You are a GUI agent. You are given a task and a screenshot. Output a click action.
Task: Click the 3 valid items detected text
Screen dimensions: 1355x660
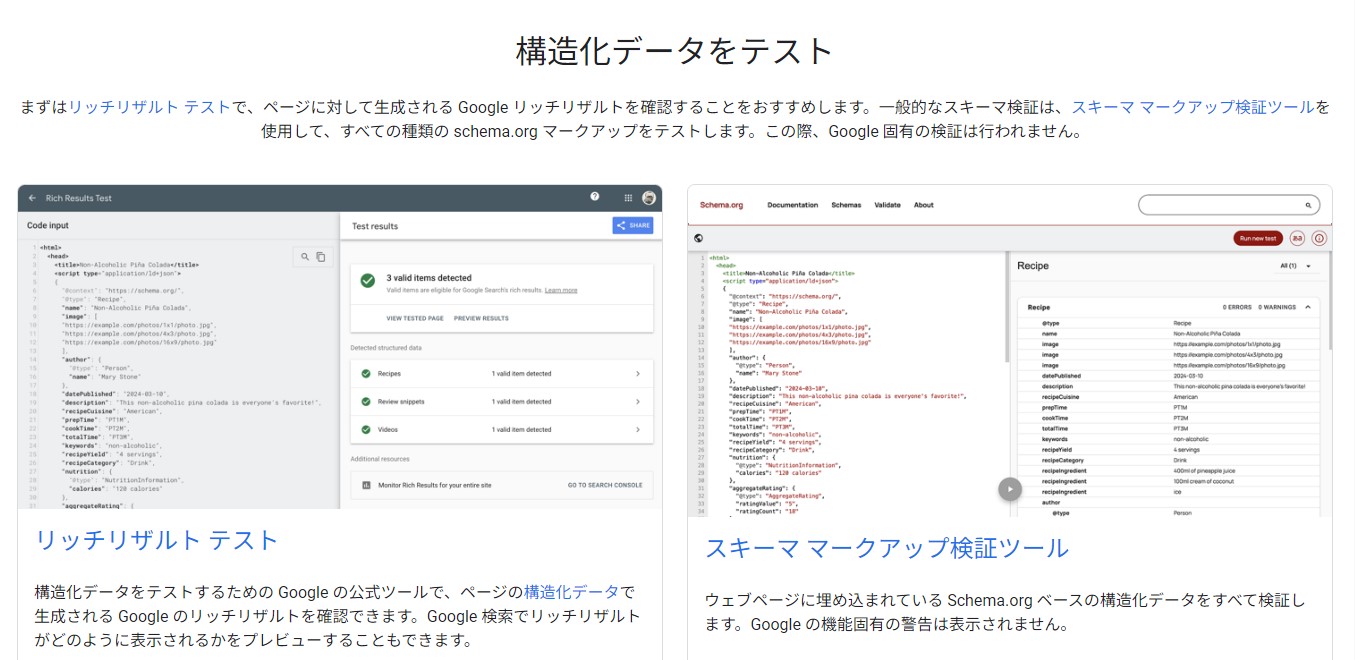[x=429, y=278]
